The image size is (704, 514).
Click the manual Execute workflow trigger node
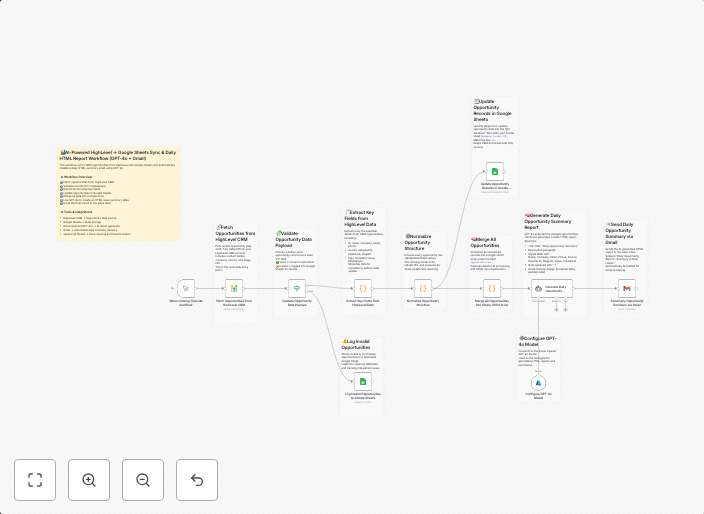[x=186, y=288]
